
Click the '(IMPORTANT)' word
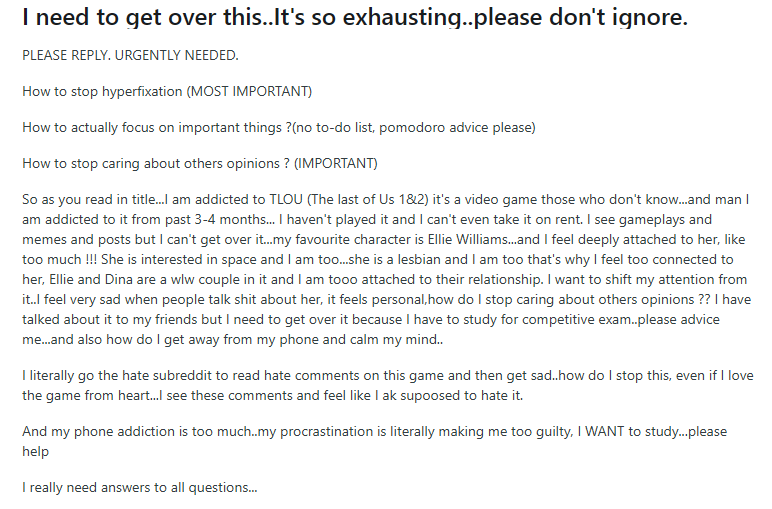(x=336, y=163)
